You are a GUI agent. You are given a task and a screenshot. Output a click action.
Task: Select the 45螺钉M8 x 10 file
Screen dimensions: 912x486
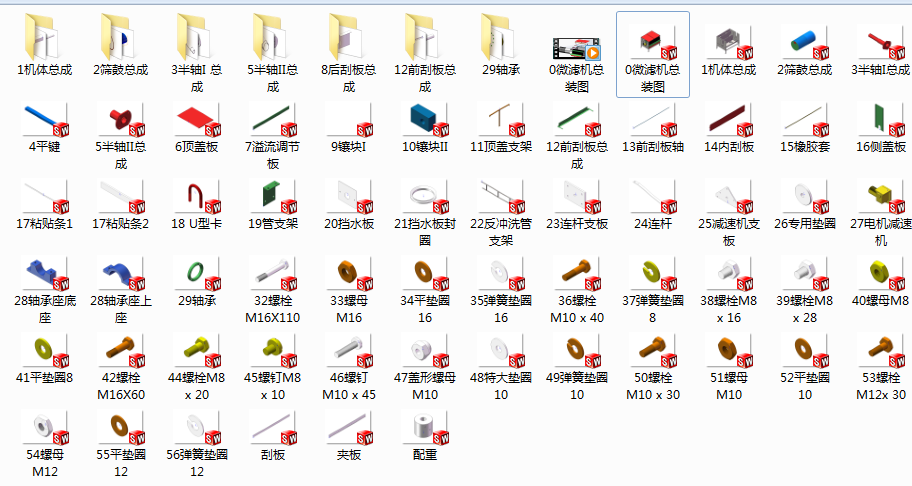tap(273, 366)
